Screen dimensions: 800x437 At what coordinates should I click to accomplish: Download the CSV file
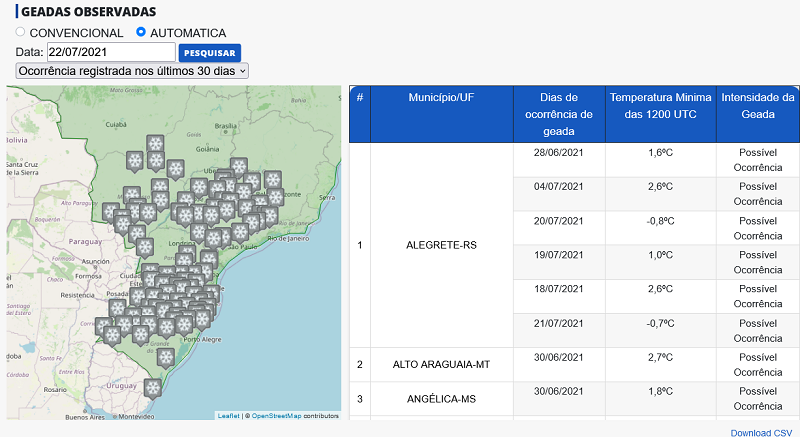pos(760,432)
